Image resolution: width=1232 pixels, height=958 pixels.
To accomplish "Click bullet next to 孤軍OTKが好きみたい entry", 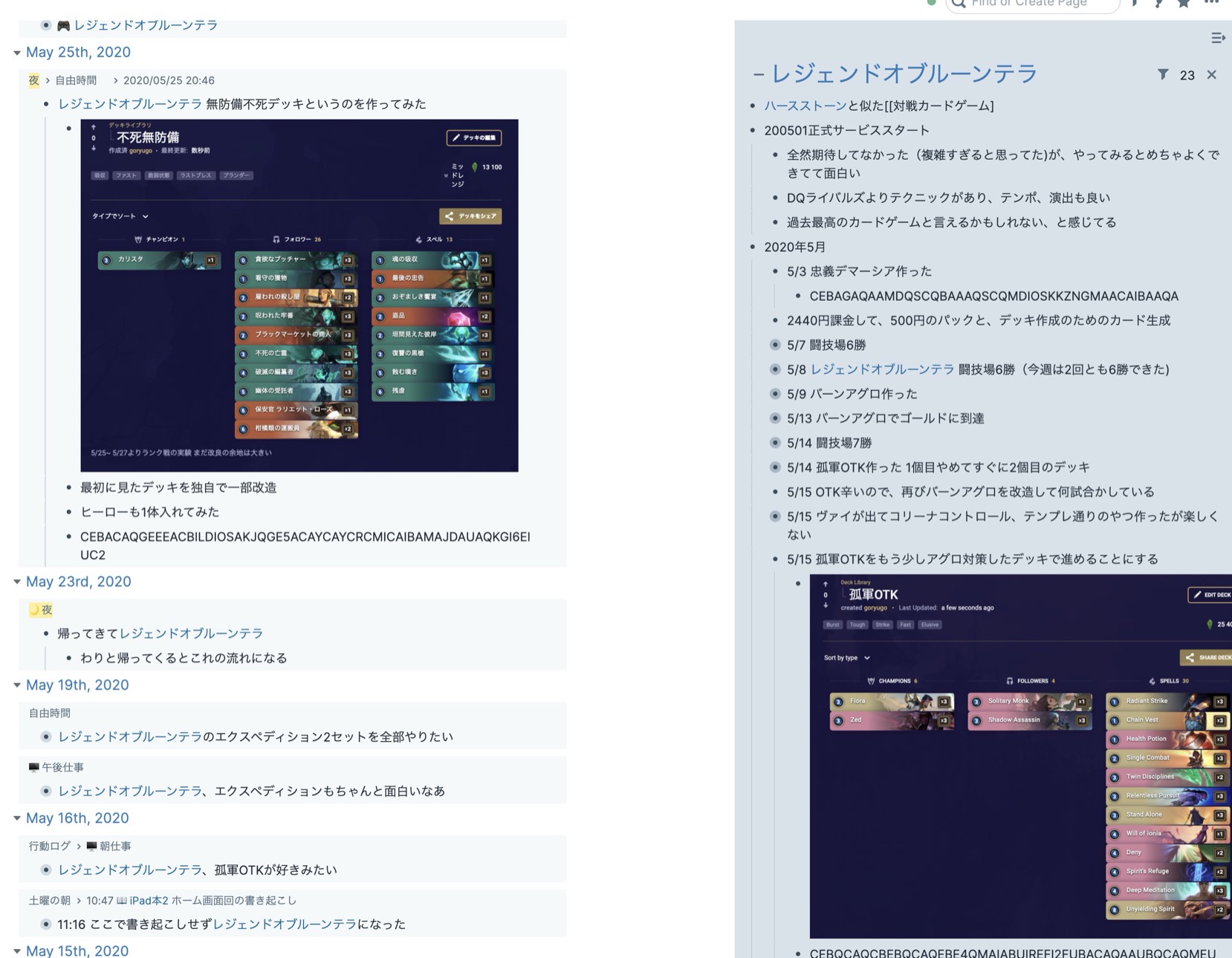I will [x=46, y=870].
